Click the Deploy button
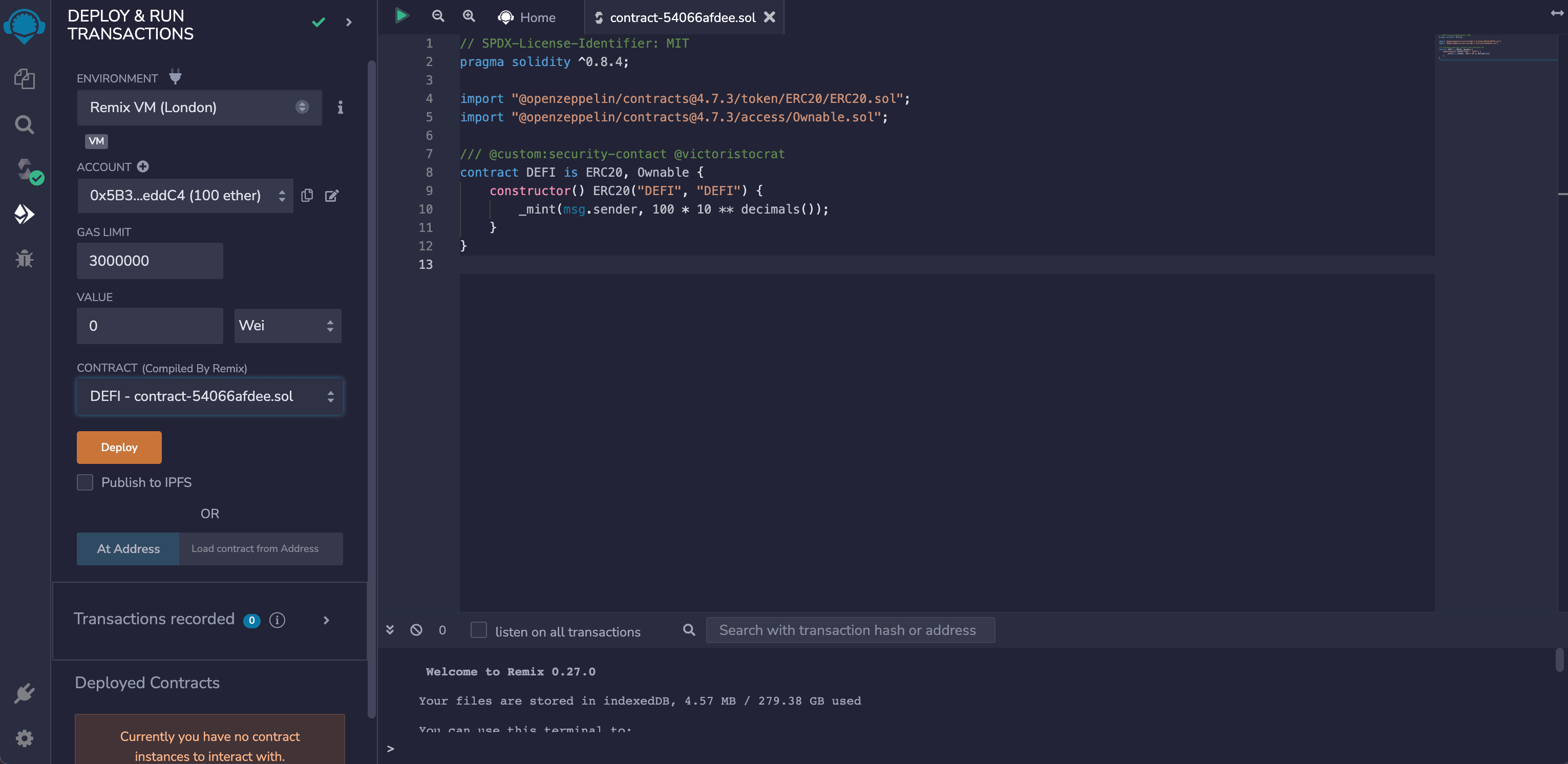Screen dimensions: 1568x764 (118, 447)
